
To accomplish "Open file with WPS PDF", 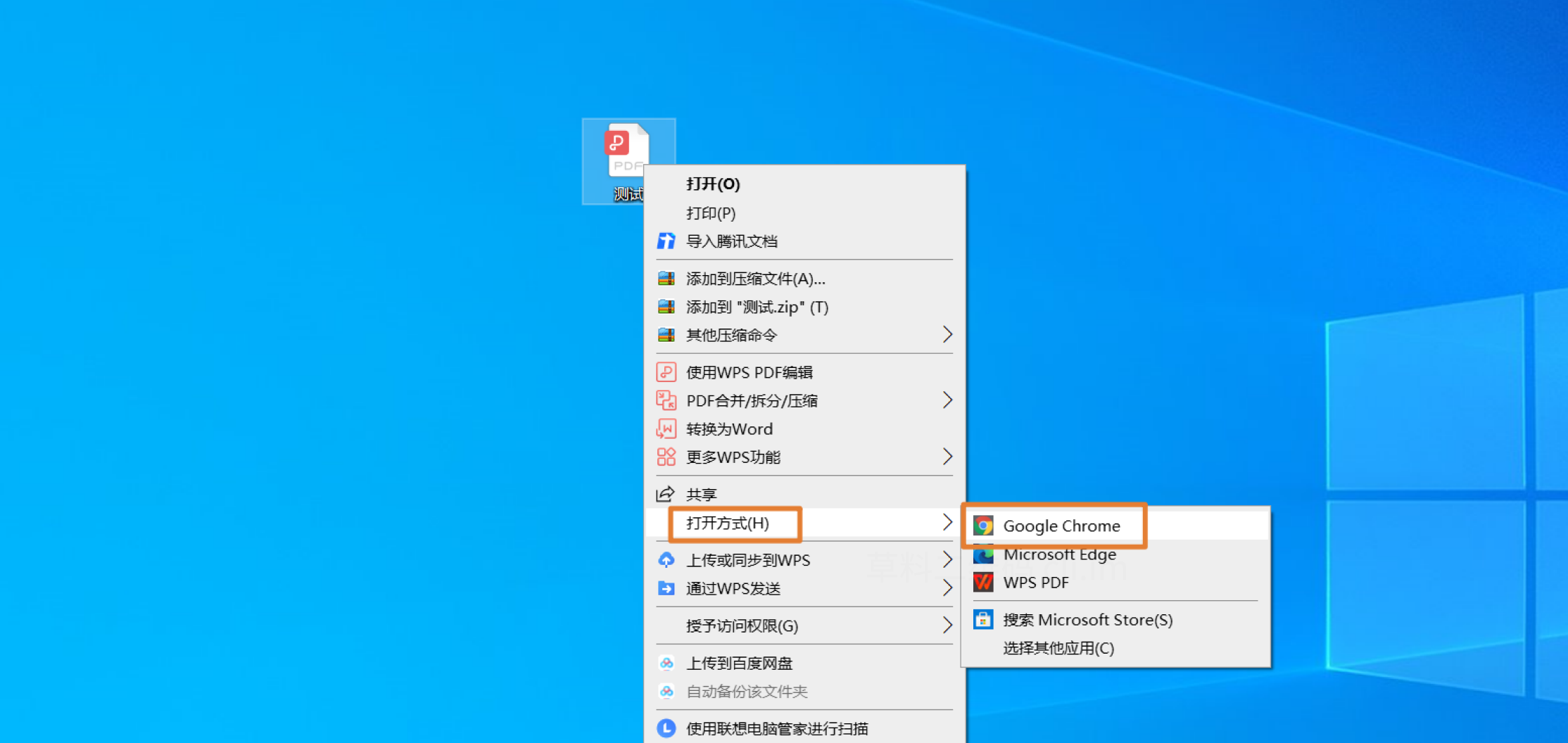I will click(1116, 582).
